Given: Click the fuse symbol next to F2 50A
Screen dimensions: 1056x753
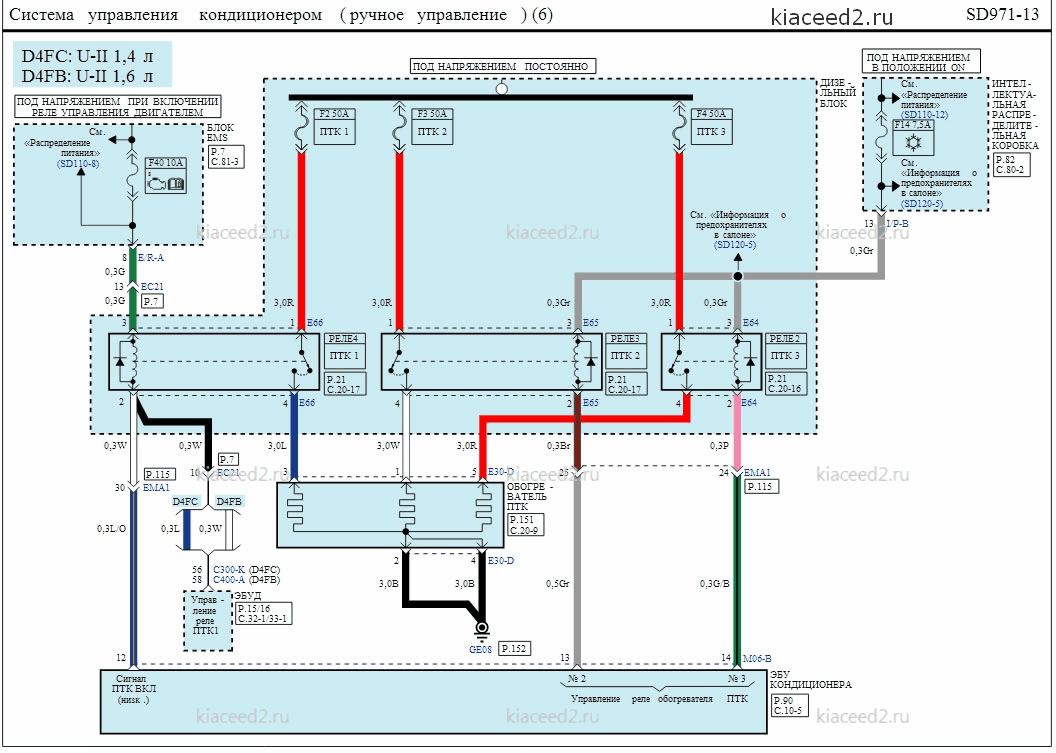Looking at the screenshot, I should (x=302, y=129).
